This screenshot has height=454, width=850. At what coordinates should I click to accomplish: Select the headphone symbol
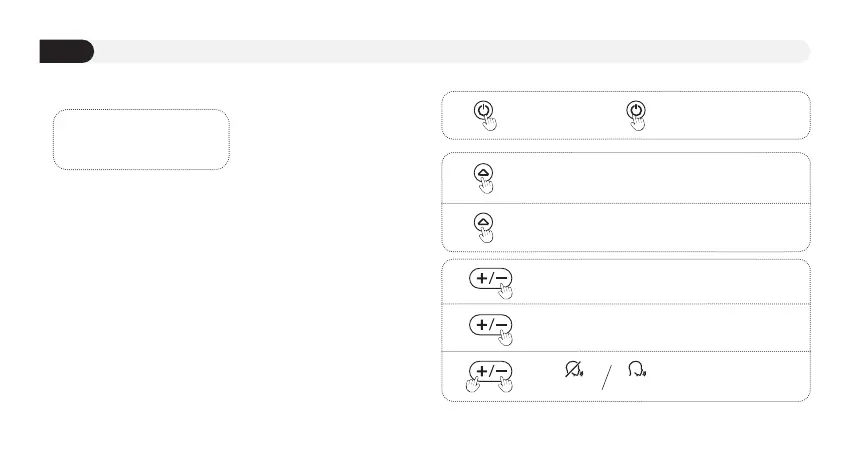tap(636, 369)
